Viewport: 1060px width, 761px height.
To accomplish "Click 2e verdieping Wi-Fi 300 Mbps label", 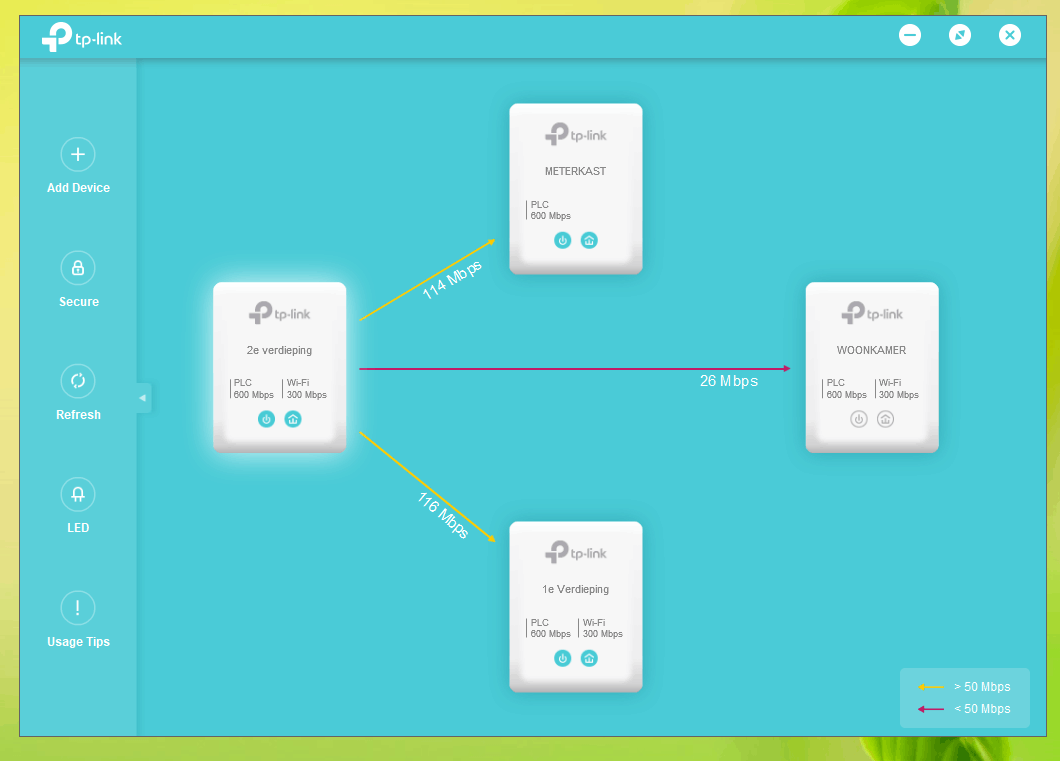I will [x=306, y=389].
